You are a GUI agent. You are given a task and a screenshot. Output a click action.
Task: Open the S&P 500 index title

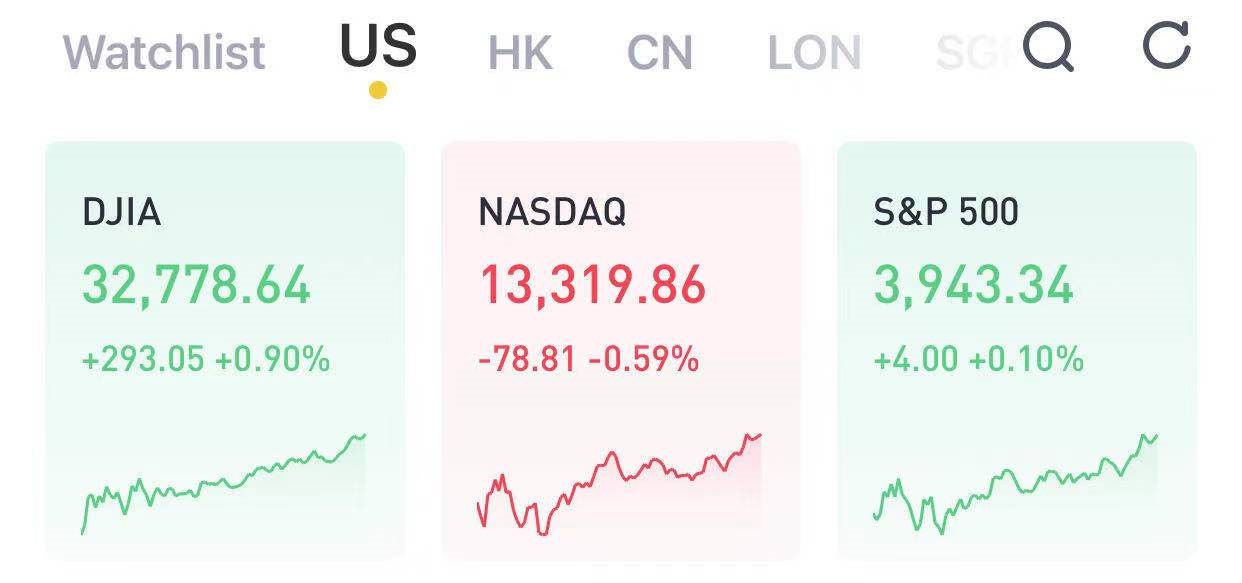click(x=946, y=212)
